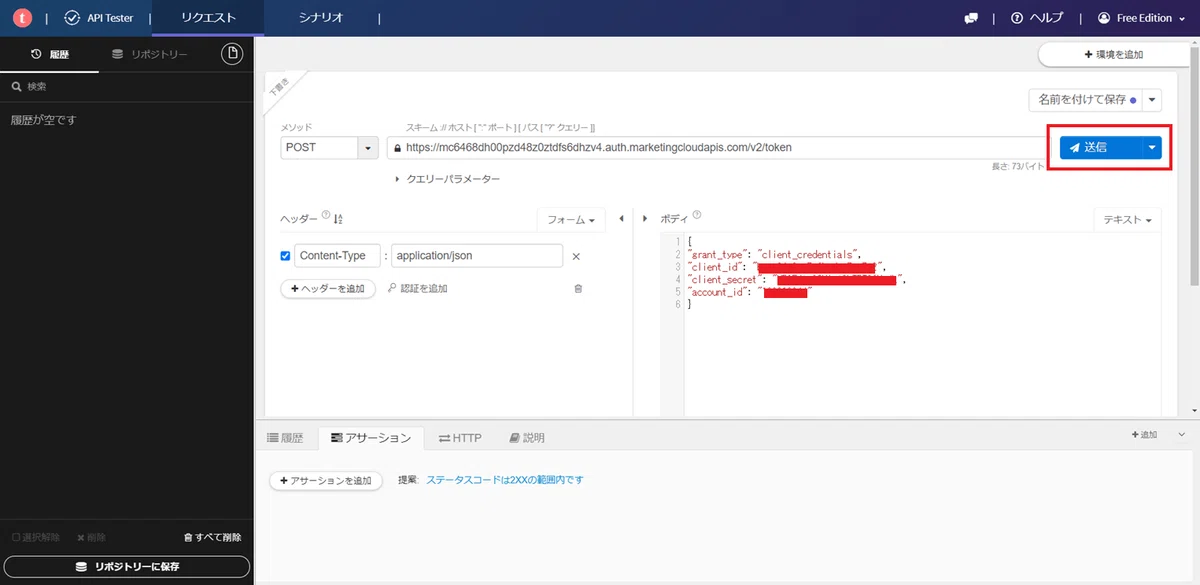Click the headers help info icon

pyautogui.click(x=326, y=216)
